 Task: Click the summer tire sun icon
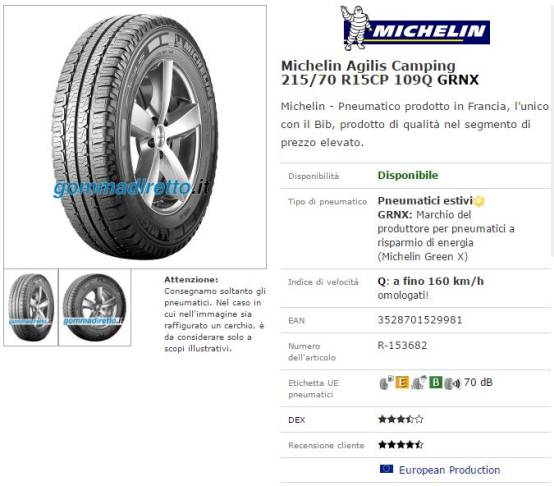(479, 201)
